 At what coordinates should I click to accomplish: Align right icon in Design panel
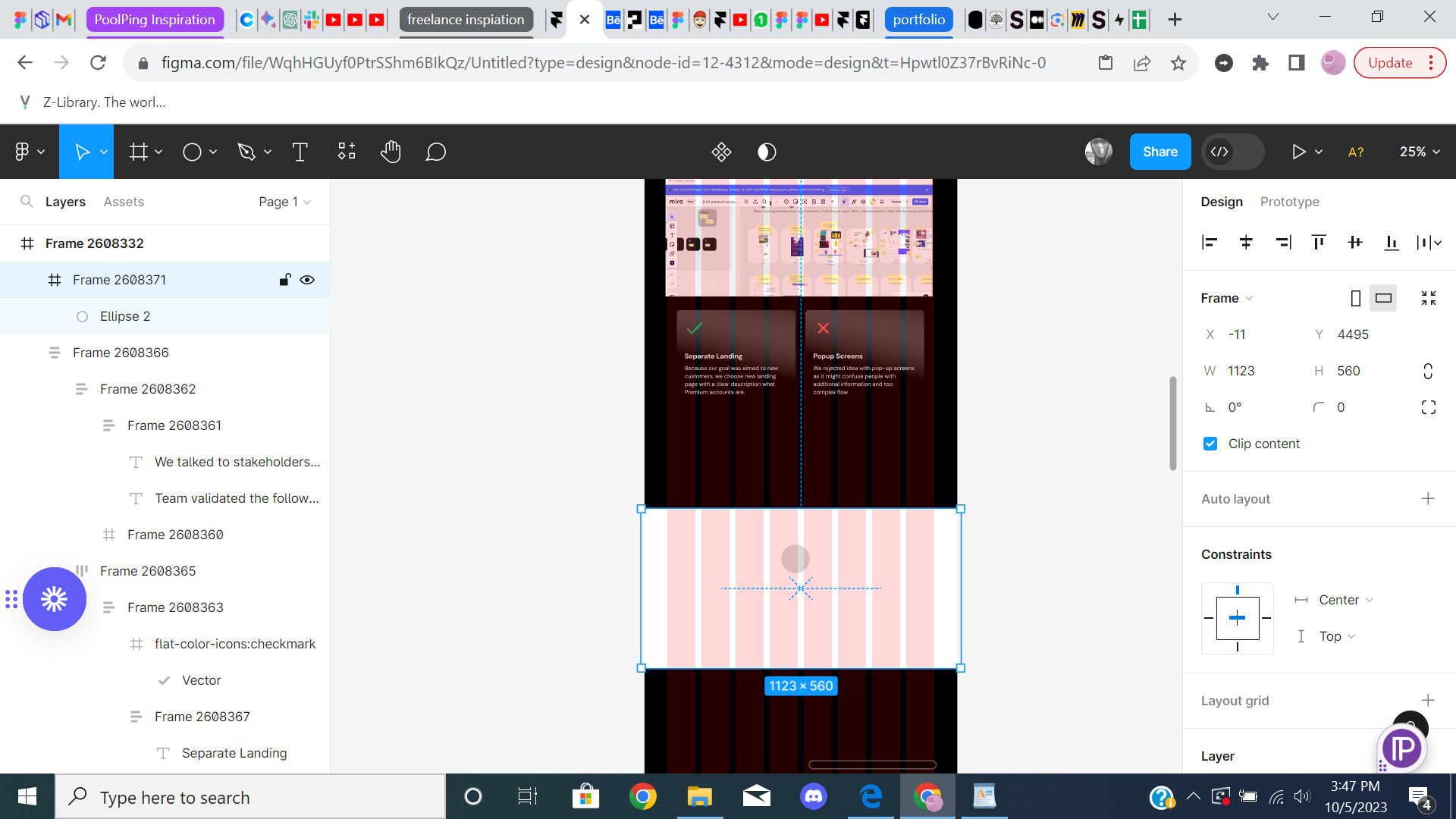point(1283,243)
